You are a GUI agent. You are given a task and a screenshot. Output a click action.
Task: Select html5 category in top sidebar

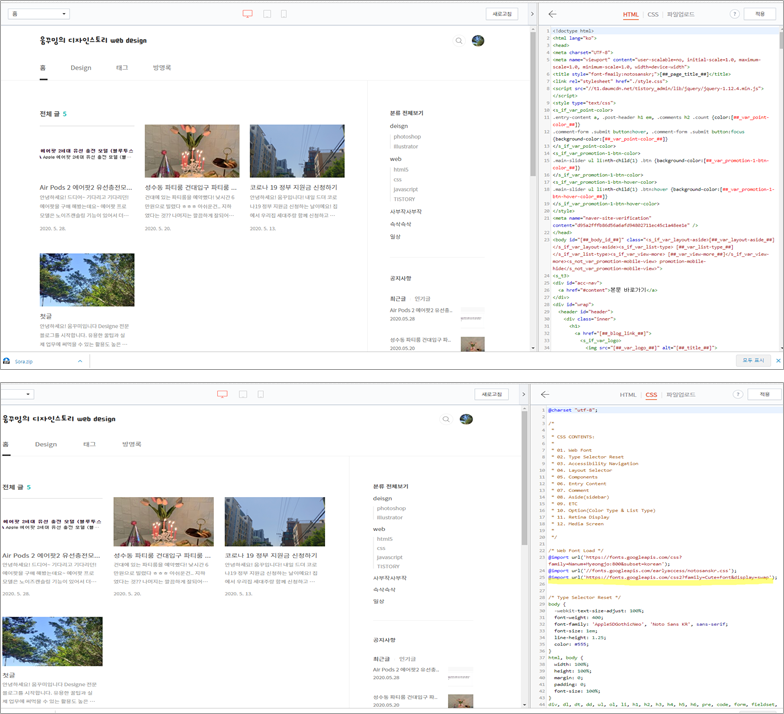click(400, 170)
